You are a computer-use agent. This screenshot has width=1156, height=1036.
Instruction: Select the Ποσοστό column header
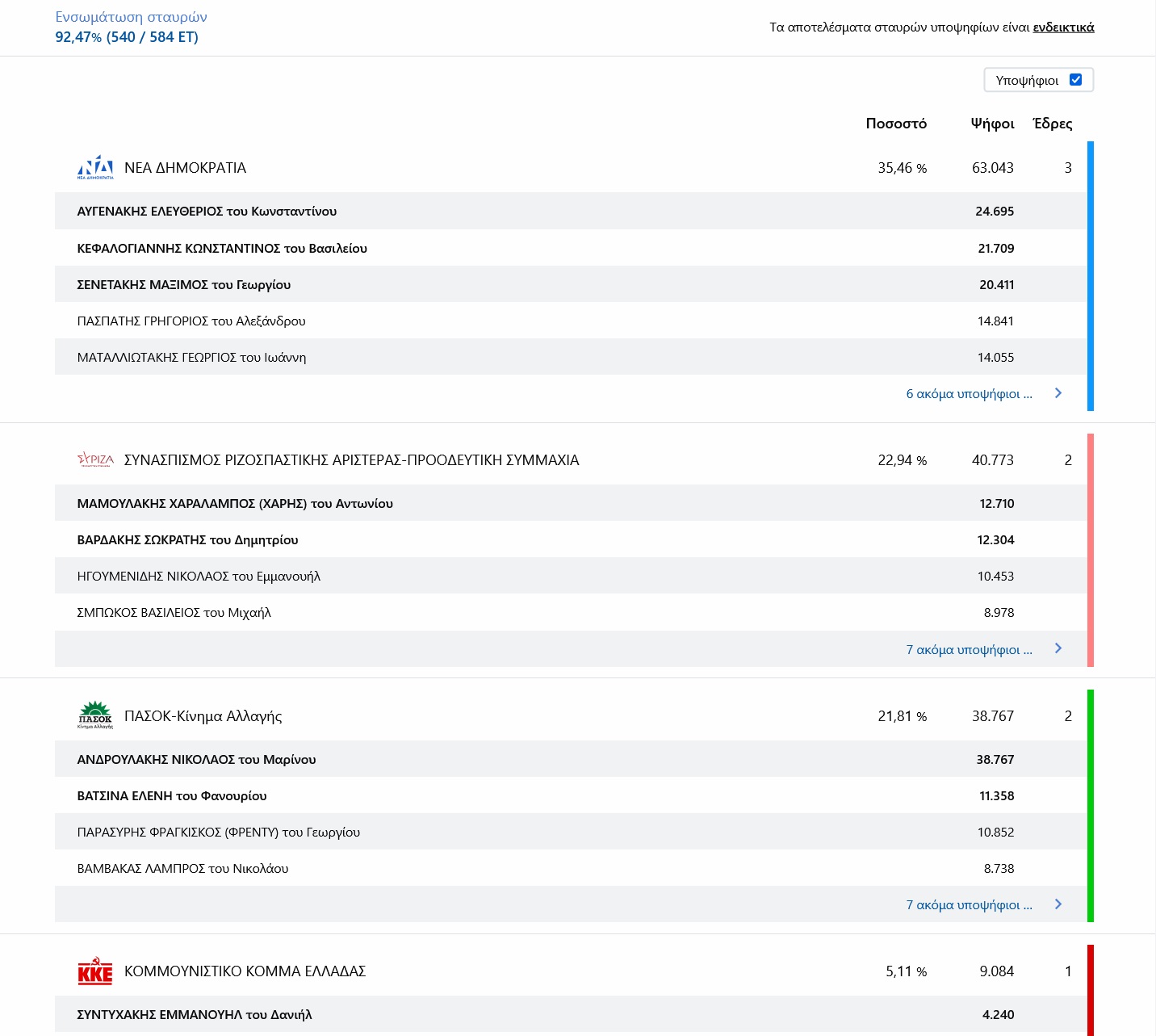click(896, 124)
